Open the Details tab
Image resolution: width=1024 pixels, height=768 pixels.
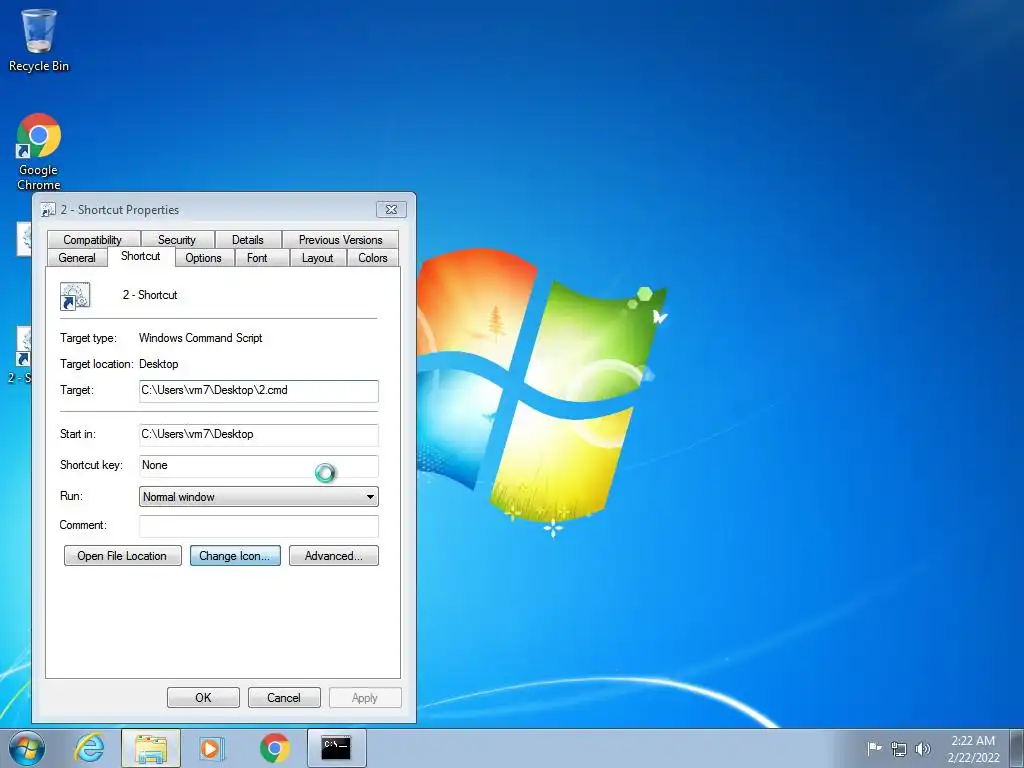click(248, 240)
